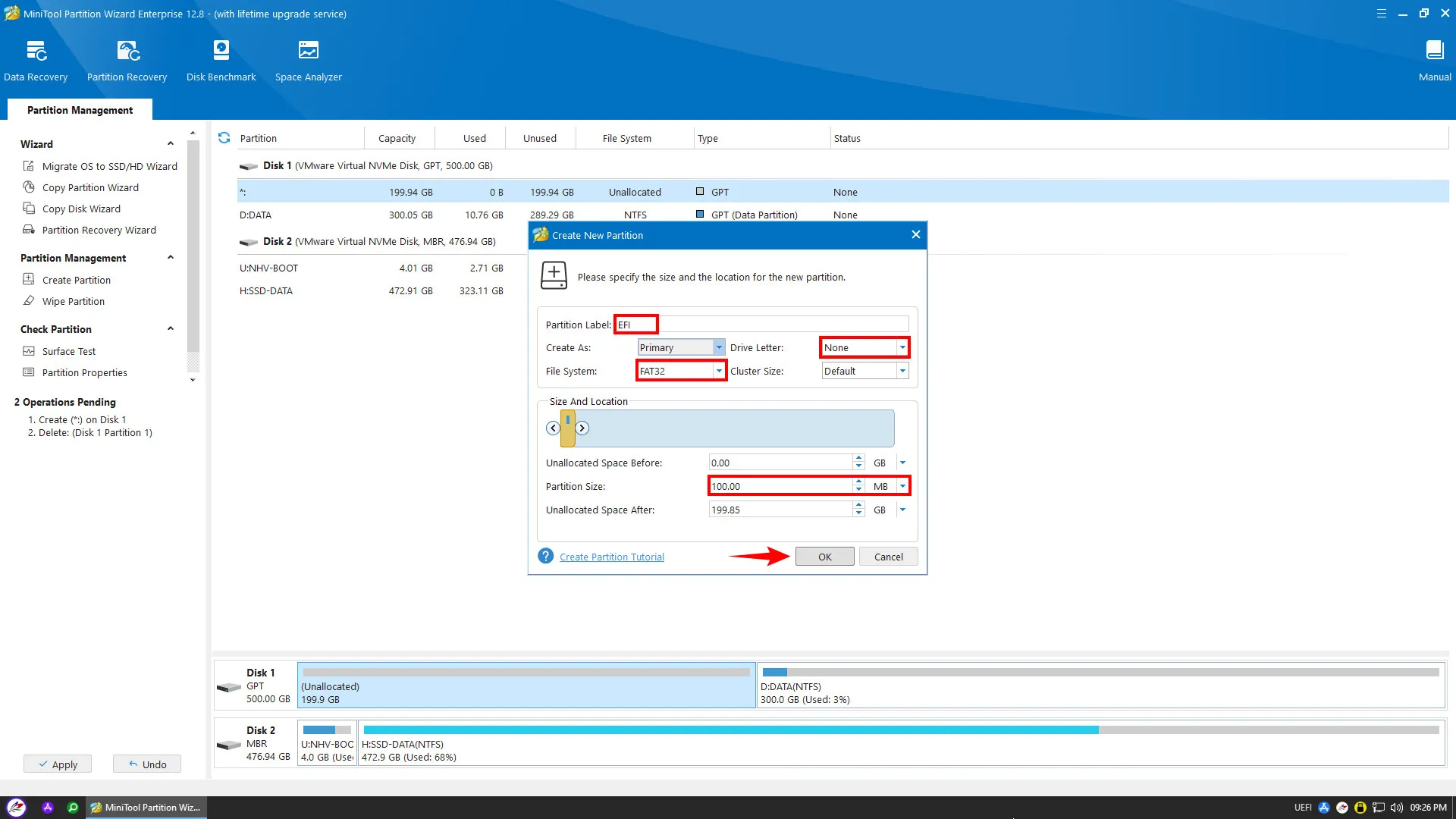Select the Partition Management tab
The height and width of the screenshot is (819, 1456).
click(80, 110)
